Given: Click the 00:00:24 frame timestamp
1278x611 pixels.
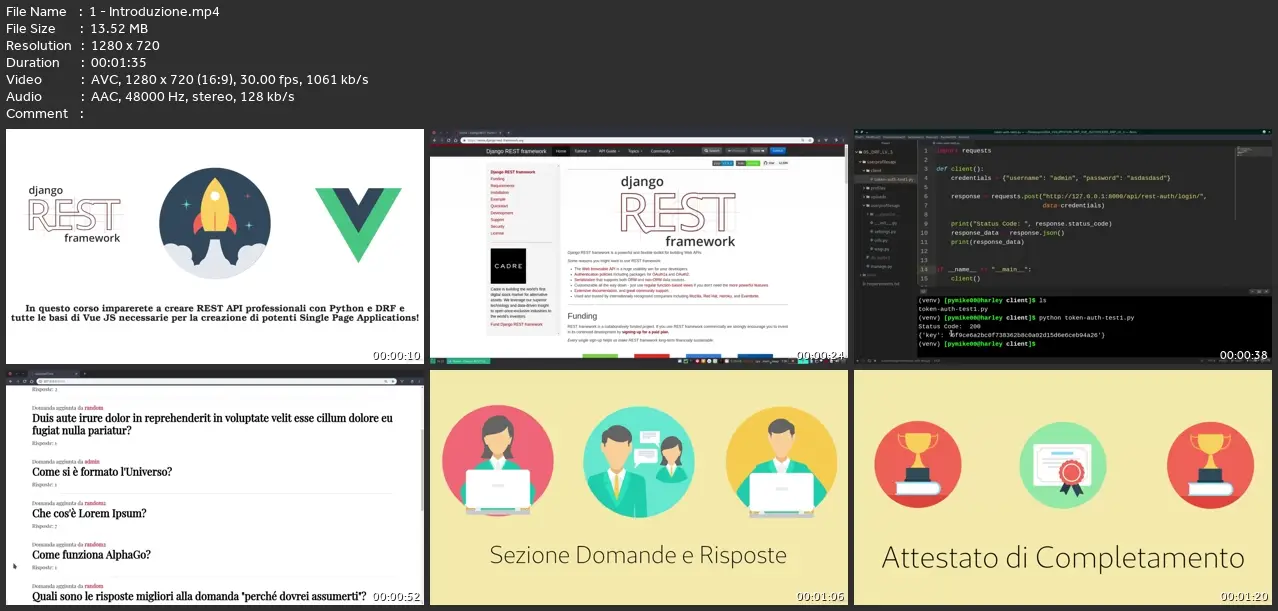Looking at the screenshot, I should tap(820, 355).
